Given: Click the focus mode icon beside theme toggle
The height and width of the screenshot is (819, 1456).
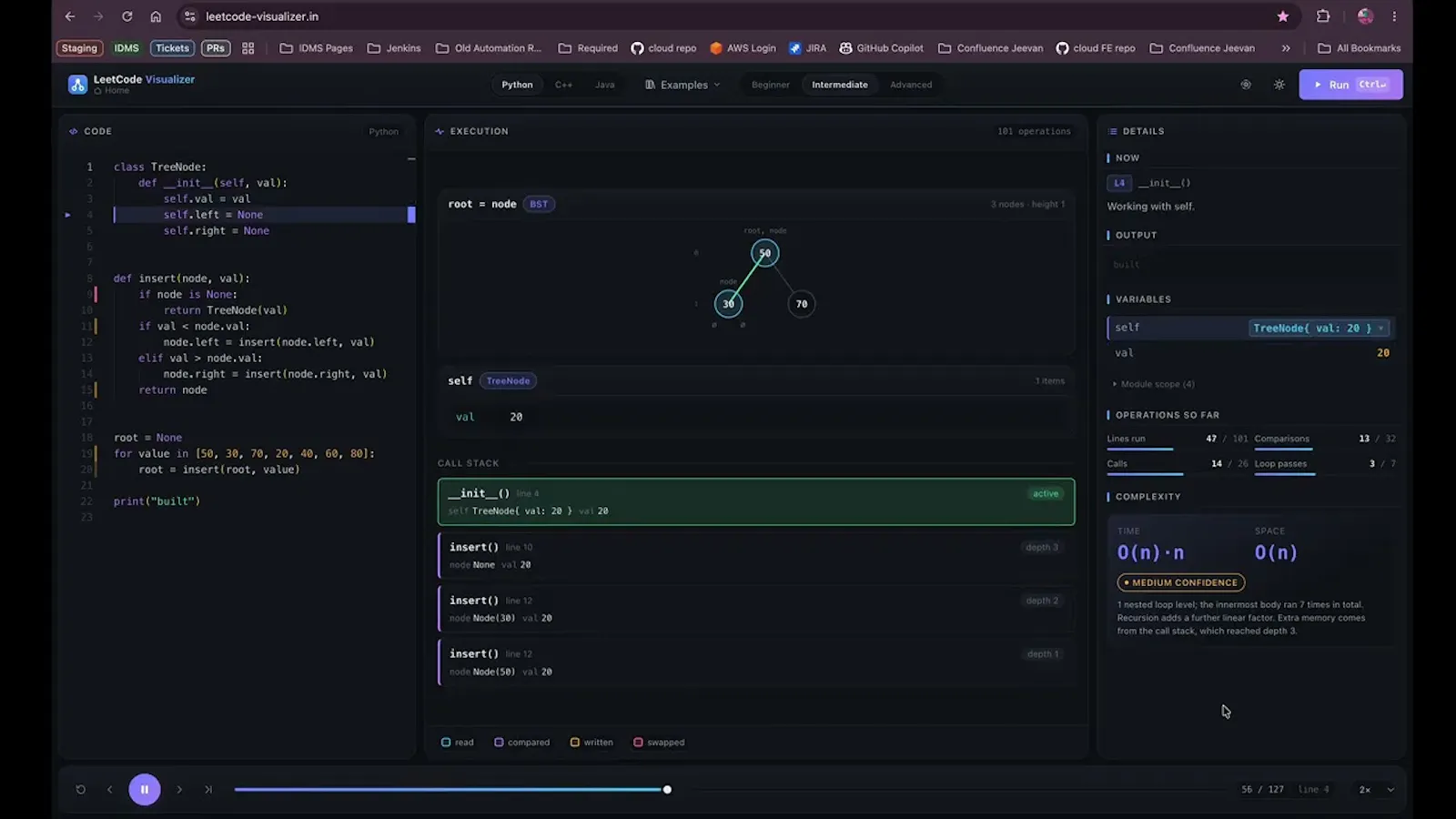Looking at the screenshot, I should click(1246, 85).
